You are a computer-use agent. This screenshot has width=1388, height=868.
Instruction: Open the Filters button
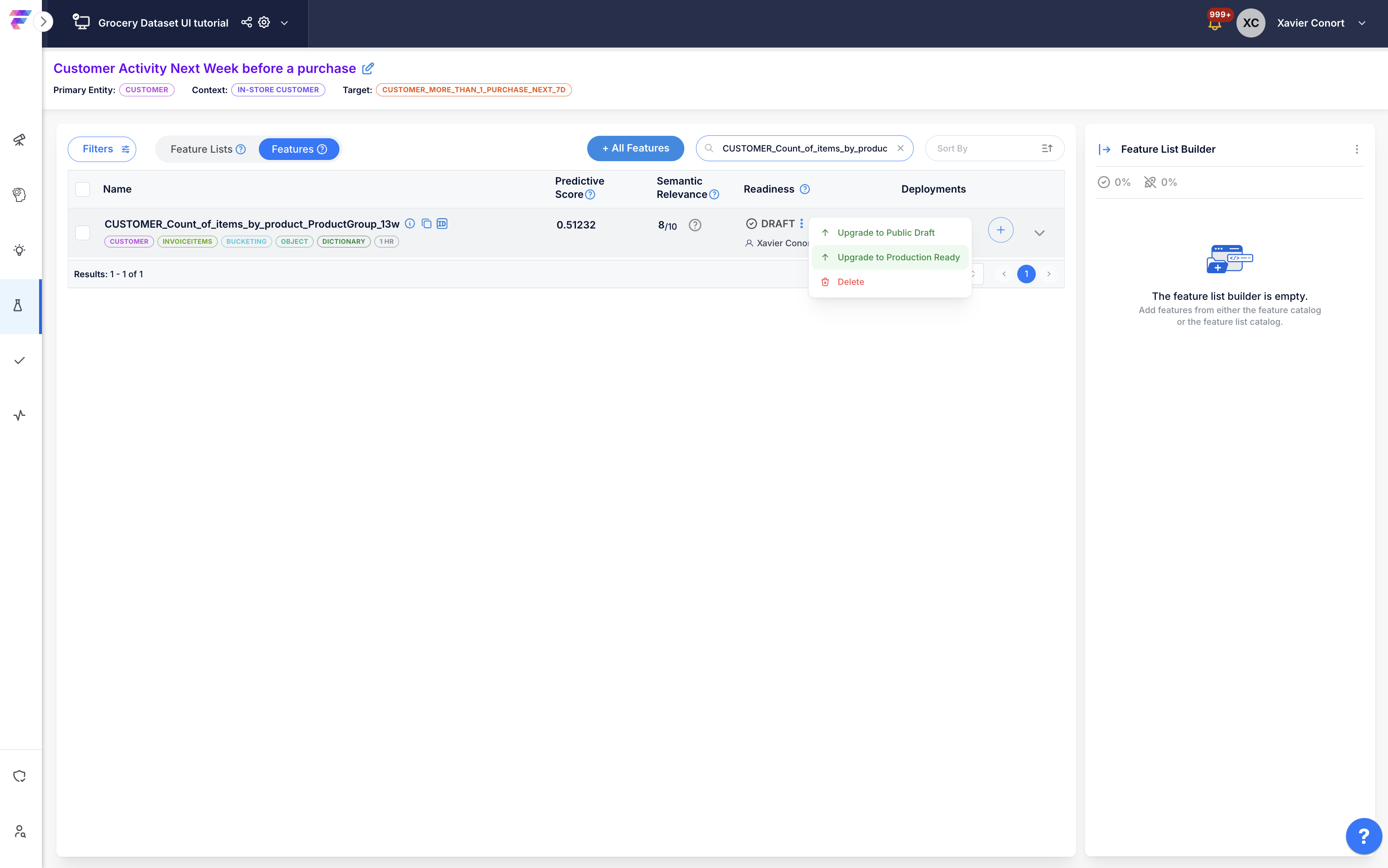click(x=102, y=149)
